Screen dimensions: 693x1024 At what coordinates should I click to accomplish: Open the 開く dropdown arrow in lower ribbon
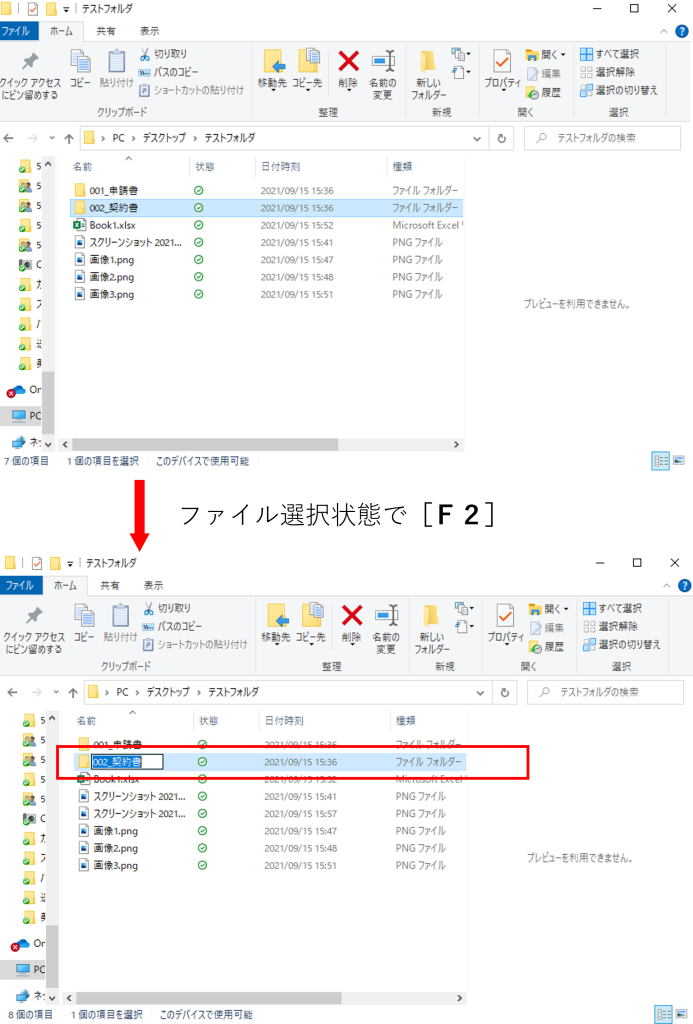[566, 609]
